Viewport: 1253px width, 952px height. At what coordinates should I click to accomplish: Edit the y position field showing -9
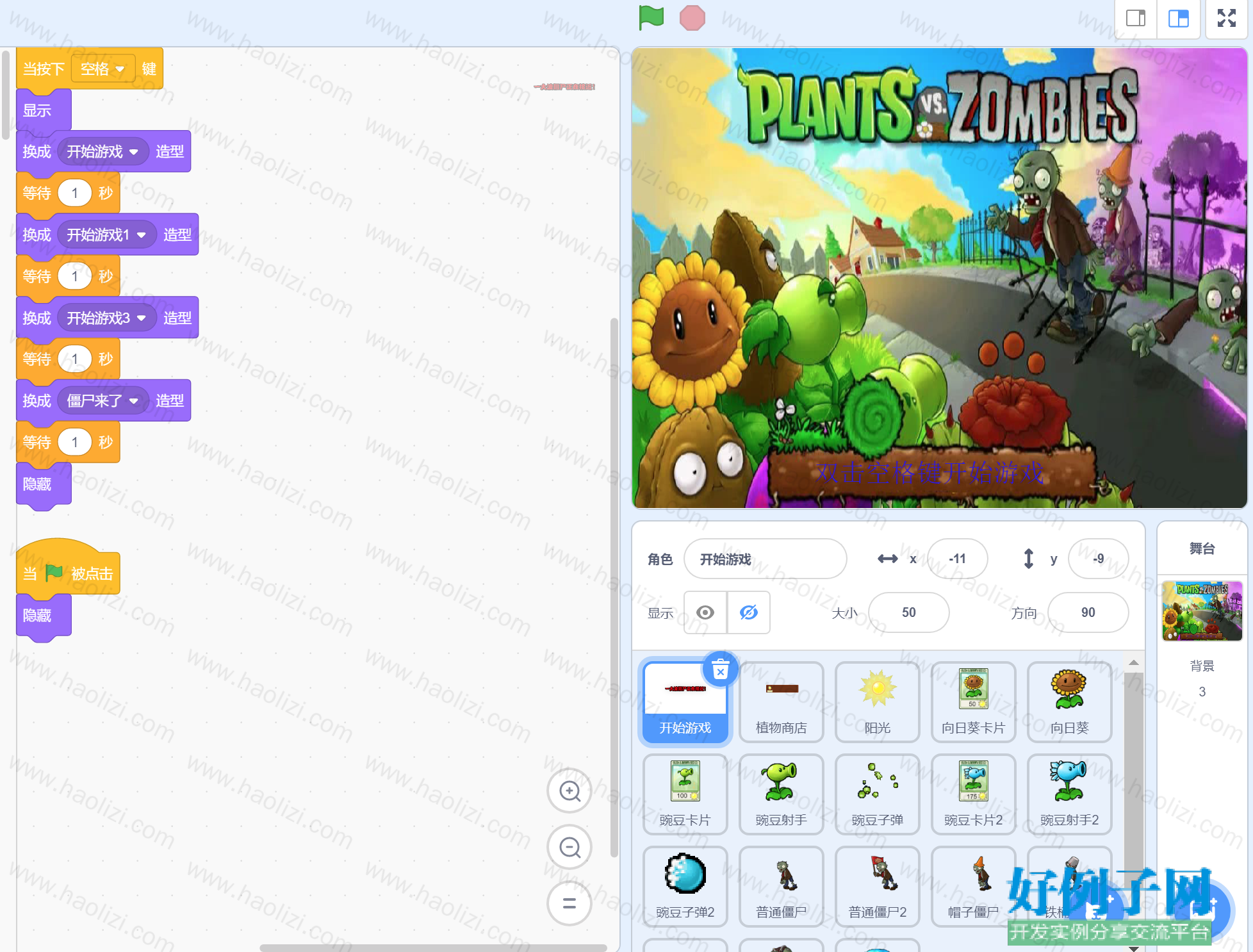(1099, 559)
